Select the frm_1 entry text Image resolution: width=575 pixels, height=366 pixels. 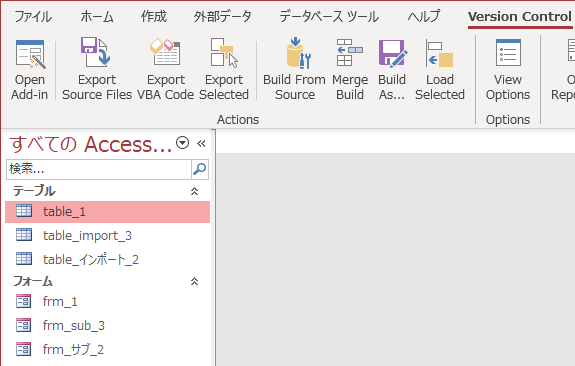[60, 302]
